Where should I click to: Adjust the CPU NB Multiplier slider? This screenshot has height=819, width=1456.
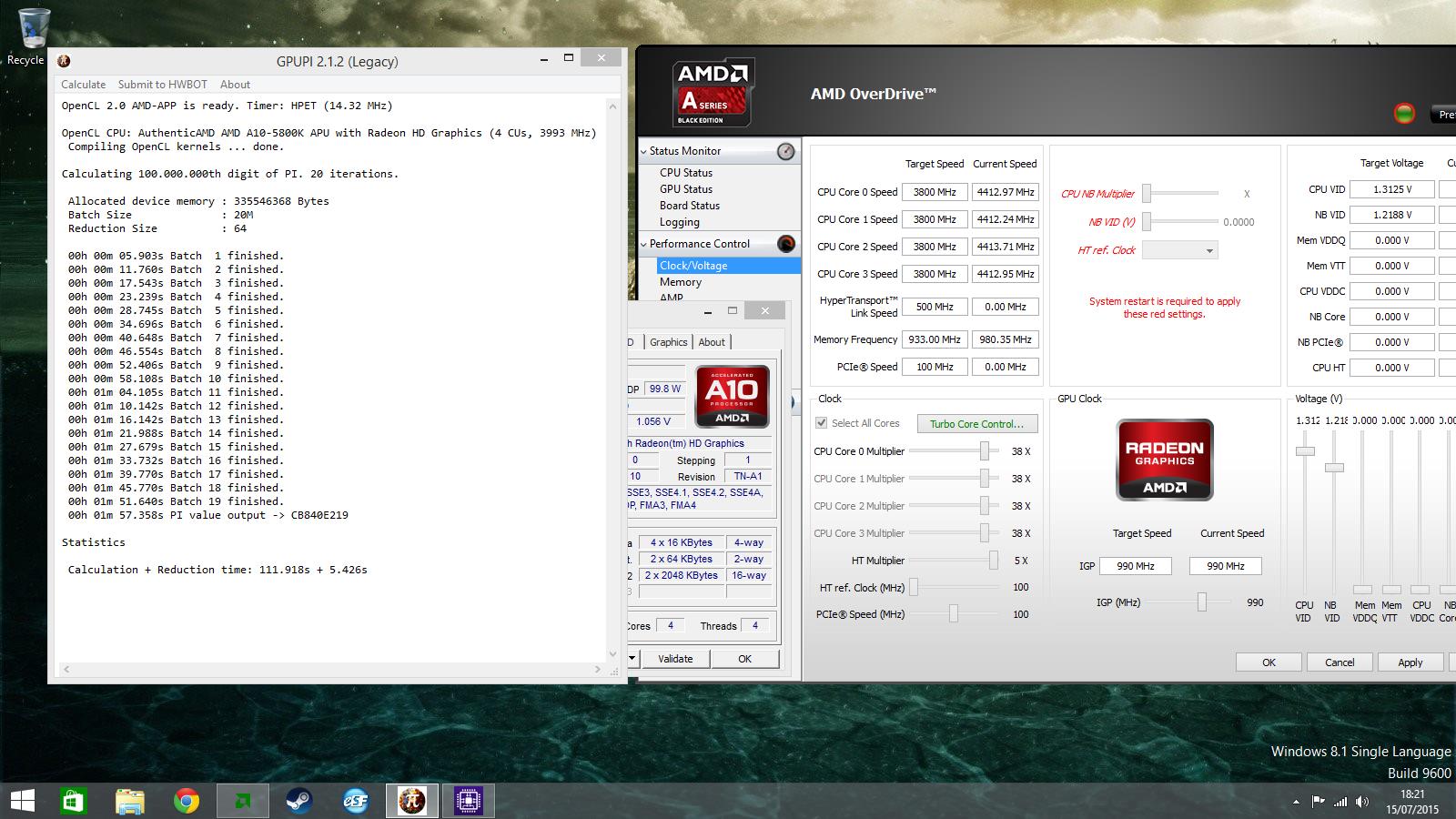coord(1147,193)
